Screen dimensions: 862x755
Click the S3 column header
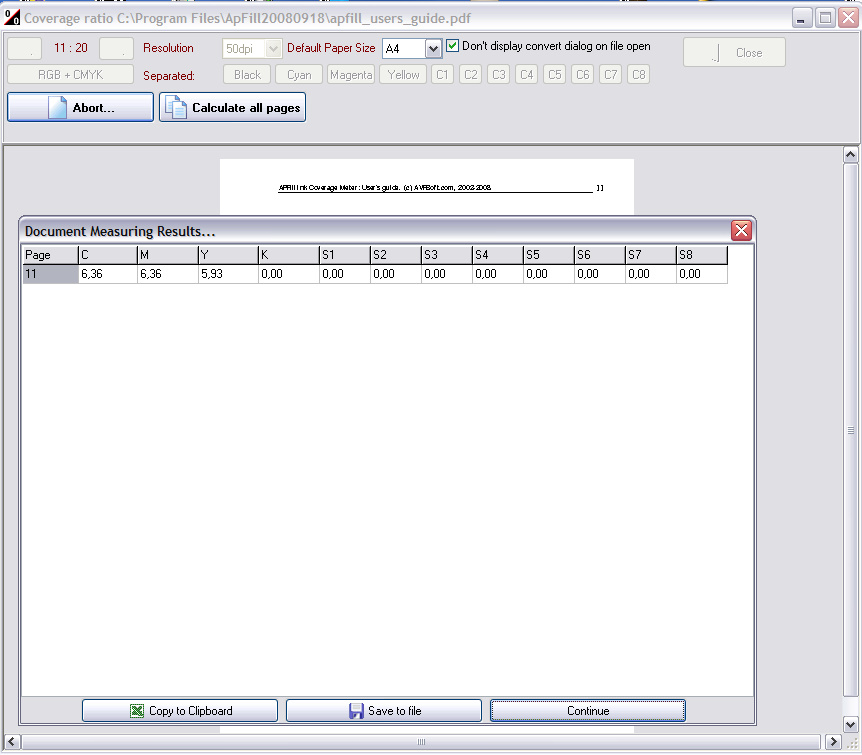click(x=447, y=255)
